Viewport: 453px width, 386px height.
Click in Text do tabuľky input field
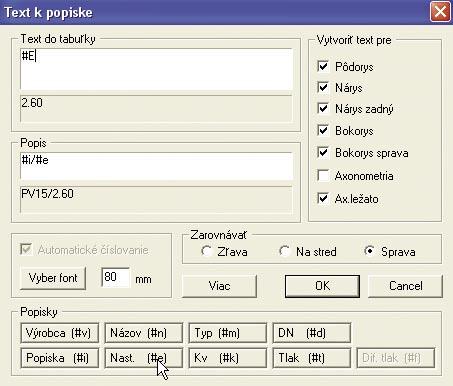[x=156, y=69]
